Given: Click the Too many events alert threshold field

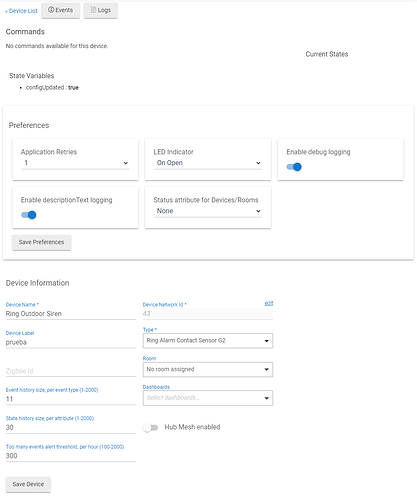Looking at the screenshot, I should 71,456.
